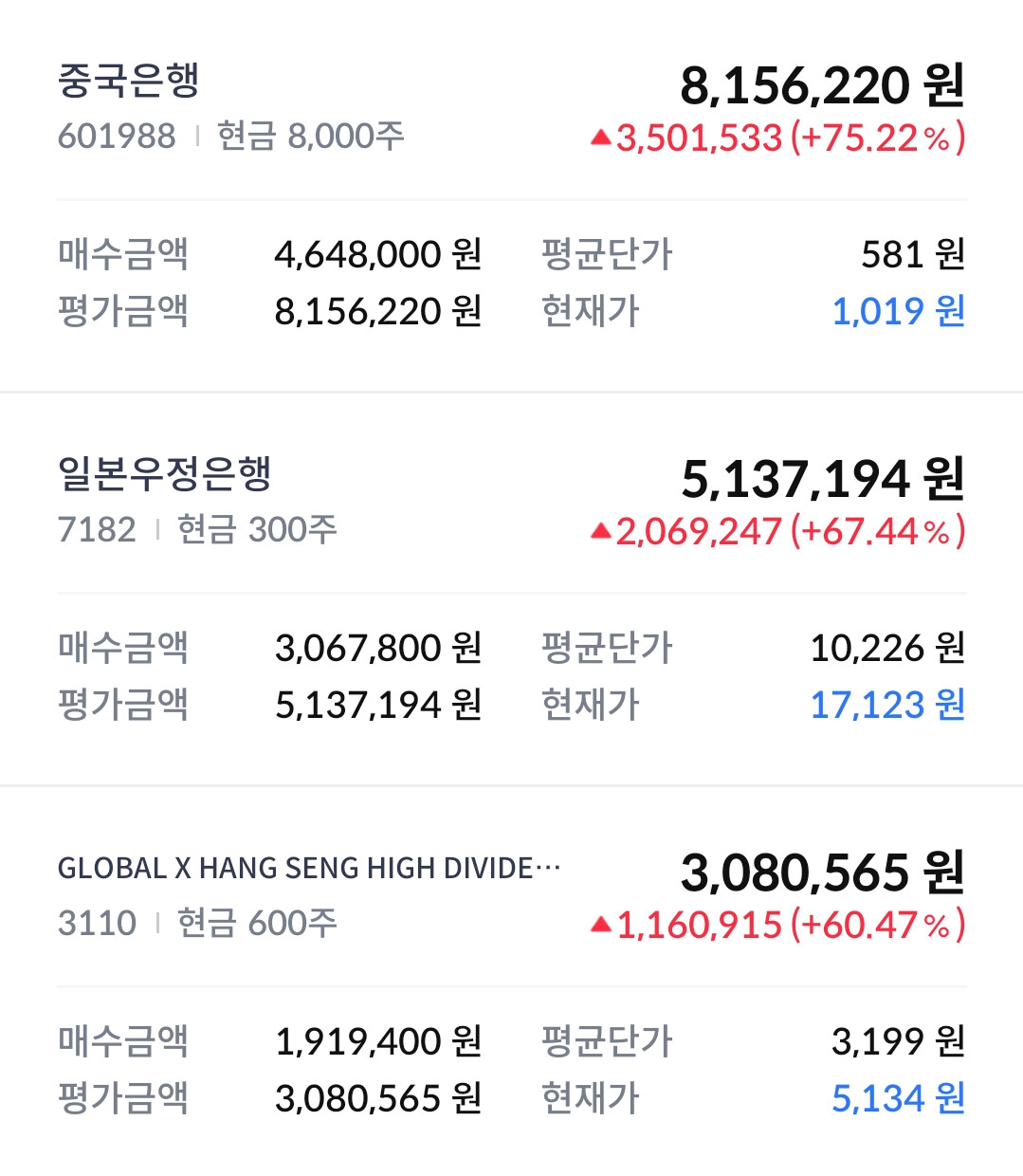This screenshot has height=1176, width=1023.
Task: Tap the red up-triangle beside 3,501,533
Action: (x=600, y=138)
